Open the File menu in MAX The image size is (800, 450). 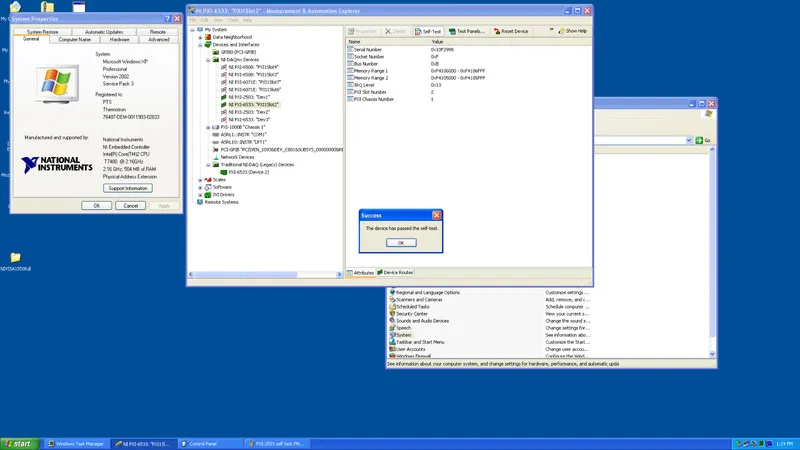point(193,20)
